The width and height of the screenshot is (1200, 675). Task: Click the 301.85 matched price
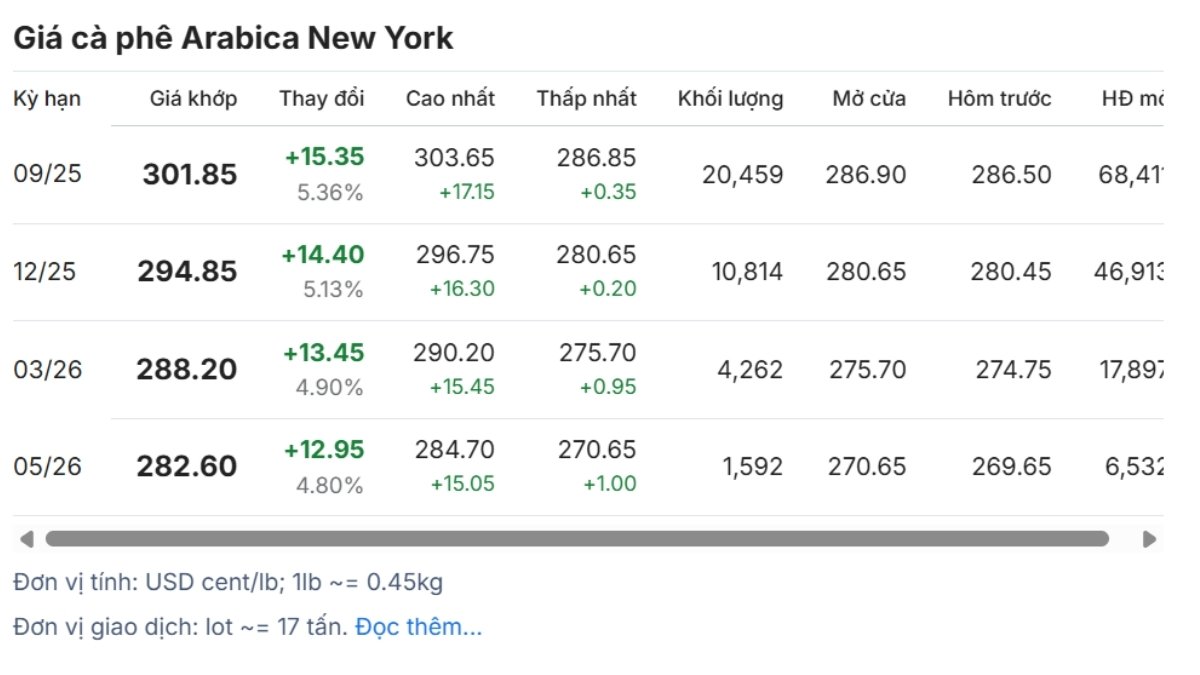[x=190, y=175]
